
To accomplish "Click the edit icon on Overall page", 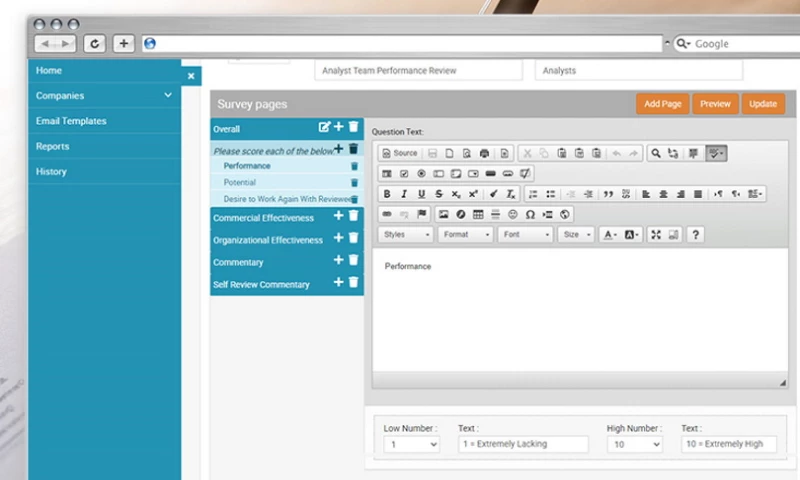I will coord(324,127).
